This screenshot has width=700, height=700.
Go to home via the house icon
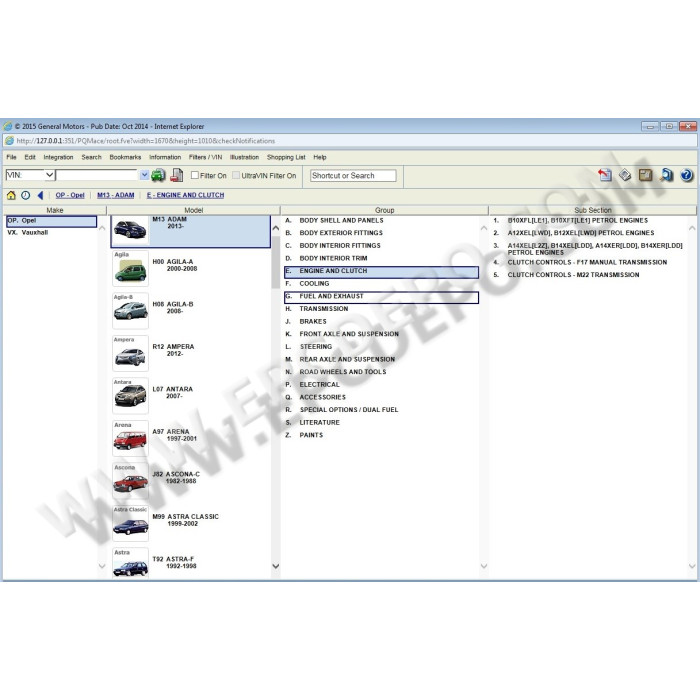pyautogui.click(x=11, y=195)
